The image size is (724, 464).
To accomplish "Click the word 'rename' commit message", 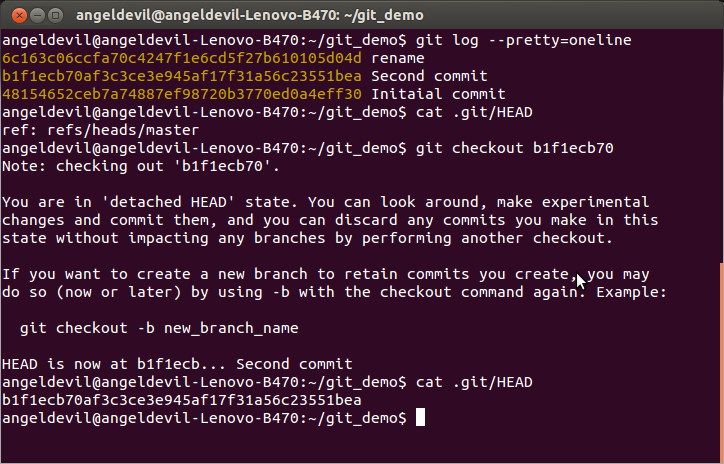I will pos(397,58).
